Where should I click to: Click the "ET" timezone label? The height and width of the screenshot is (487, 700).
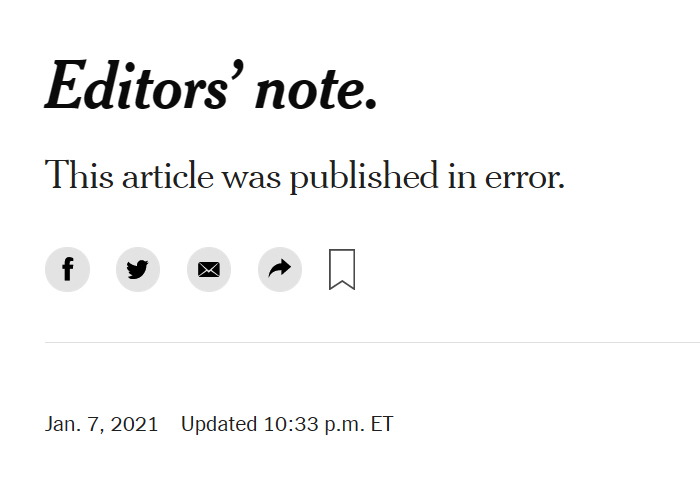(382, 424)
